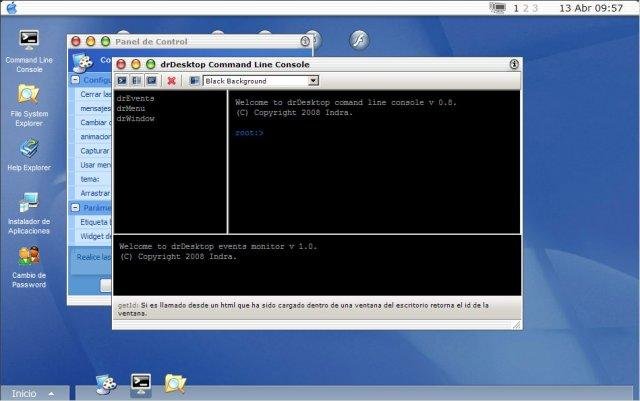
Task: Switch to workspace 2
Action: 526,8
